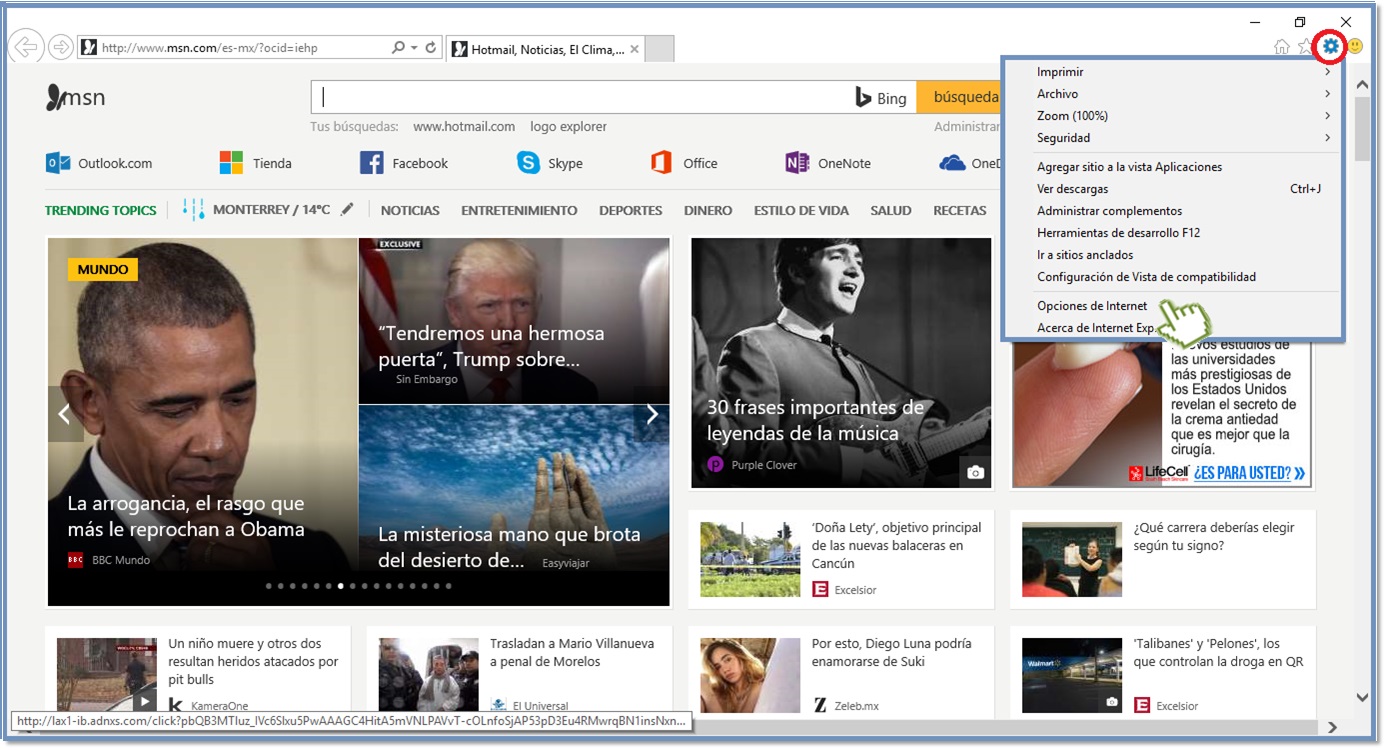Edit Monterrey weather location pencil icon
Screen dimensions: 1386x750
pos(347,210)
